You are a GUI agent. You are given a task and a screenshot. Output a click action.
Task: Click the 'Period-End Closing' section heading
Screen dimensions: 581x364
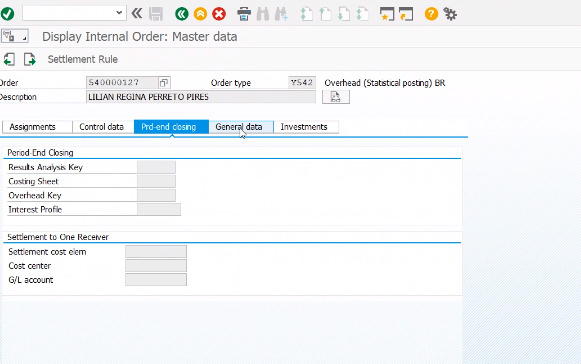40,153
